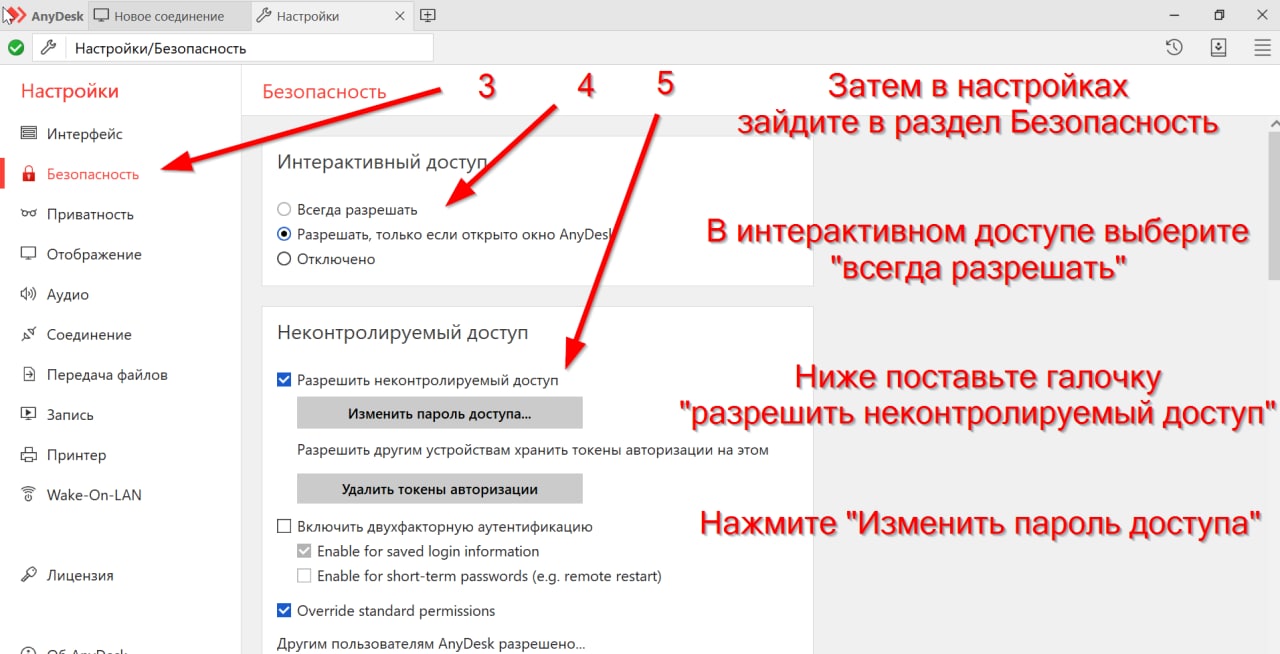This screenshot has width=1280, height=654.
Task: Click Удалить токены авторизации button
Action: [439, 489]
